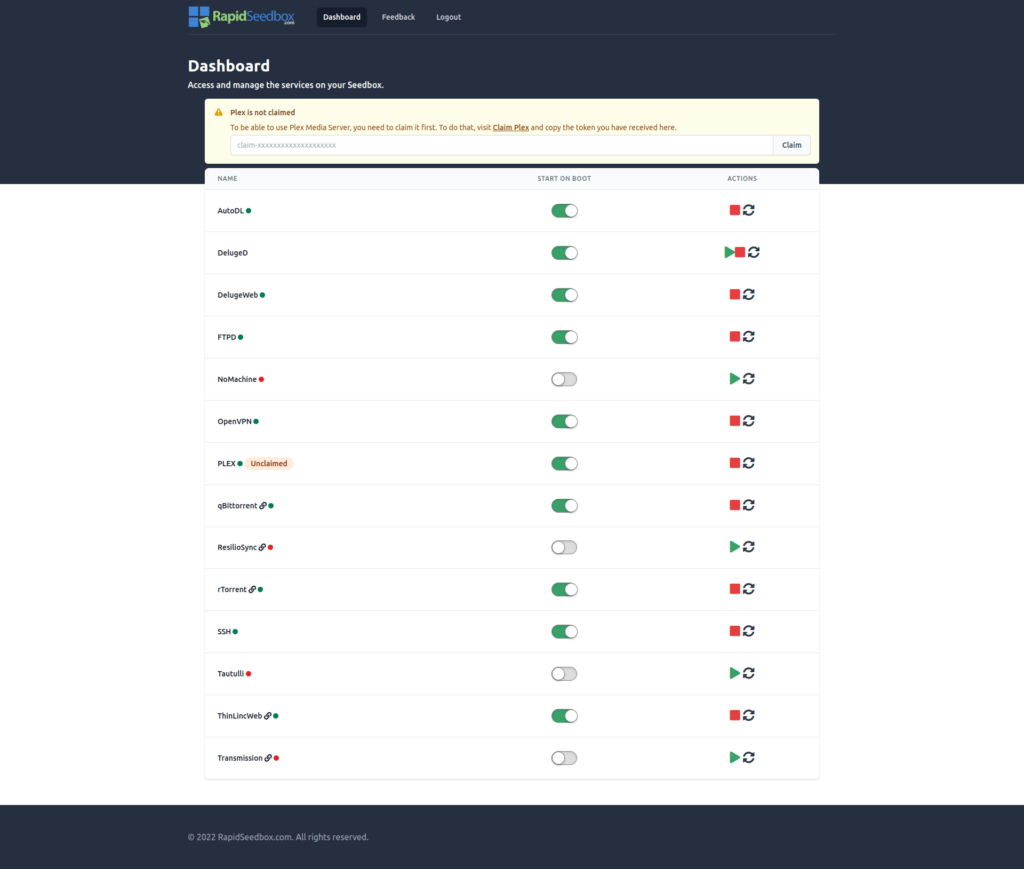Enable start on boot for ResilioSync

click(x=564, y=547)
